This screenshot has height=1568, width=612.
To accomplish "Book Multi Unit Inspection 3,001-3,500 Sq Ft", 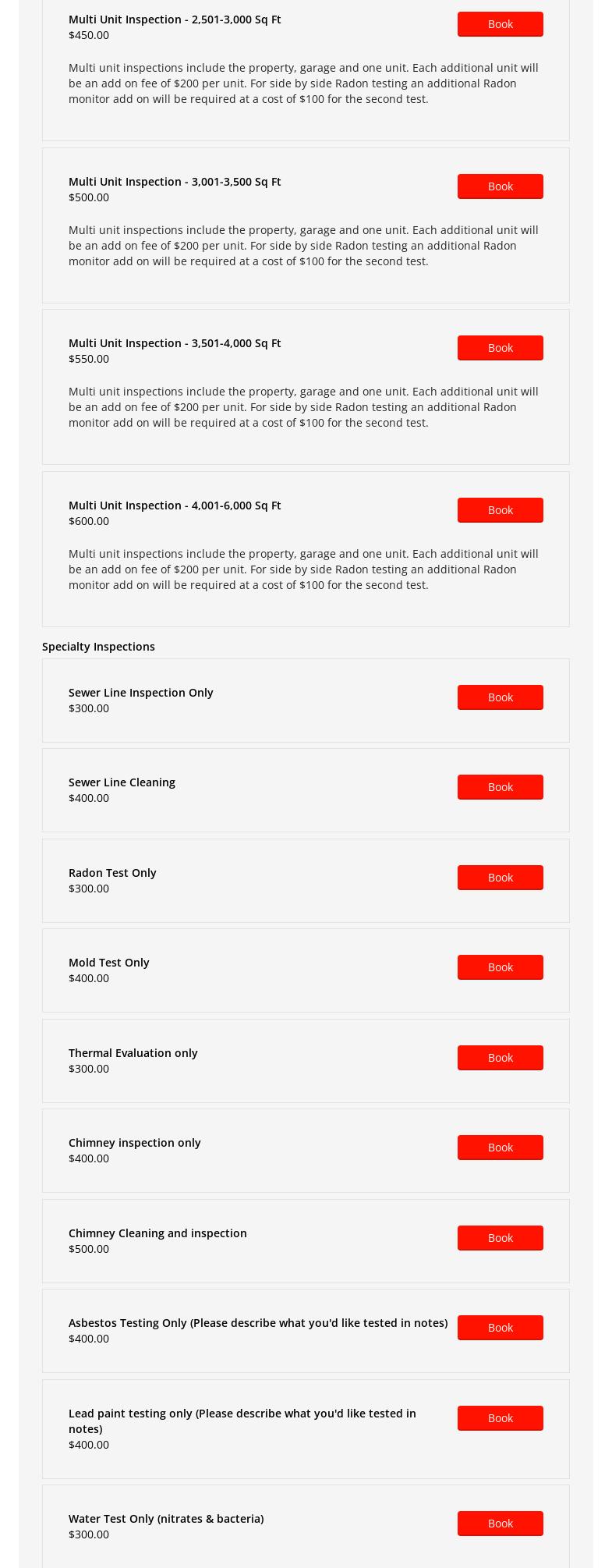I will [500, 186].
